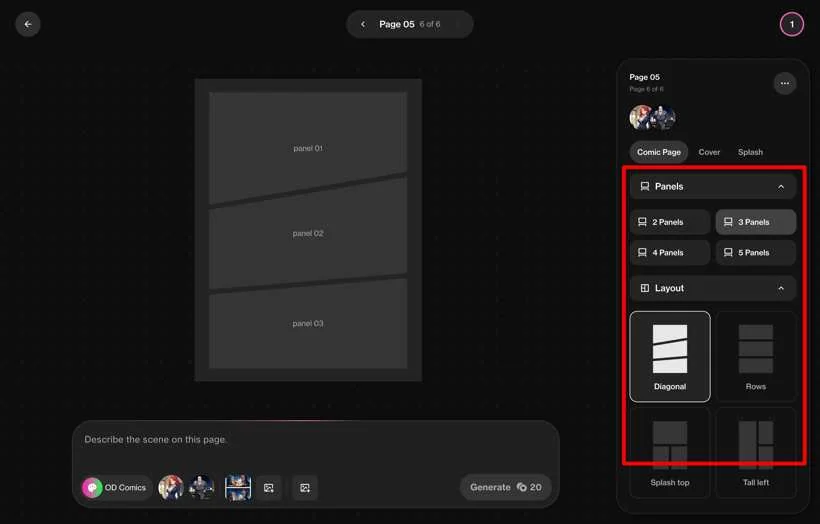The height and width of the screenshot is (524, 820).
Task: Click the dark character avatar in the prompt bar
Action: pyautogui.click(x=201, y=487)
